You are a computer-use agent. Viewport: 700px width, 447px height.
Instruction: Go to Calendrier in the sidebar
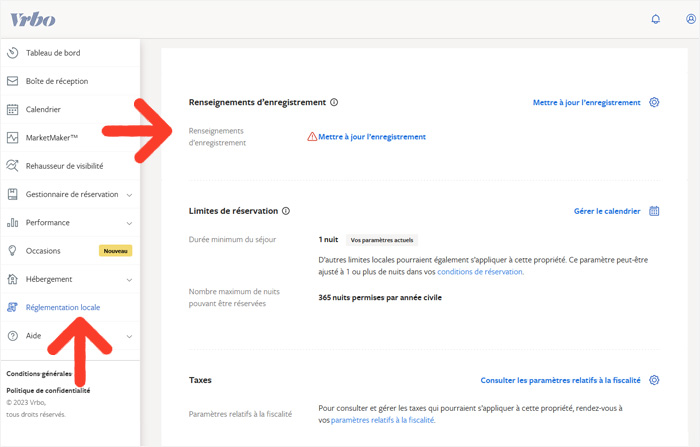coord(70,109)
